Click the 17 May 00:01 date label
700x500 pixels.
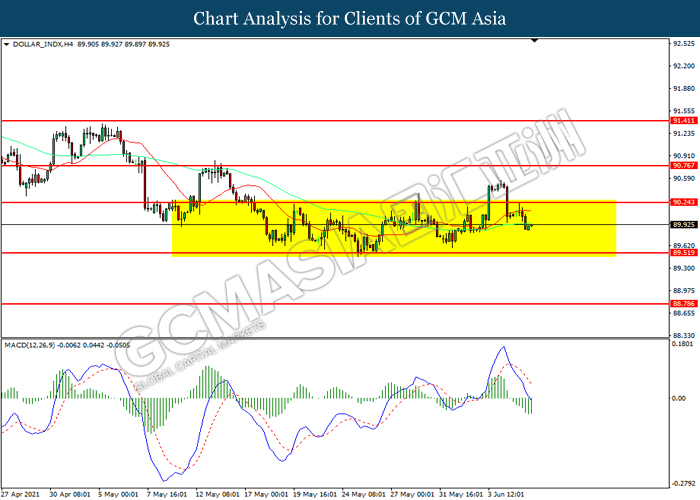point(266,495)
